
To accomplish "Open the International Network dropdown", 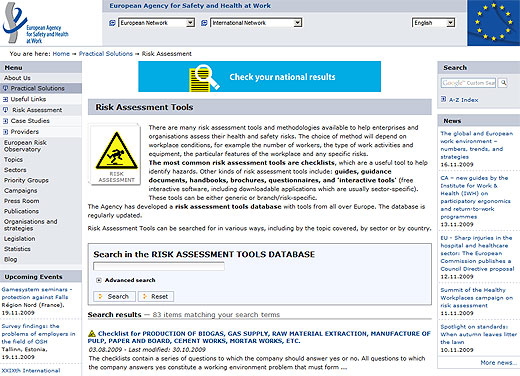I will tap(256, 23).
